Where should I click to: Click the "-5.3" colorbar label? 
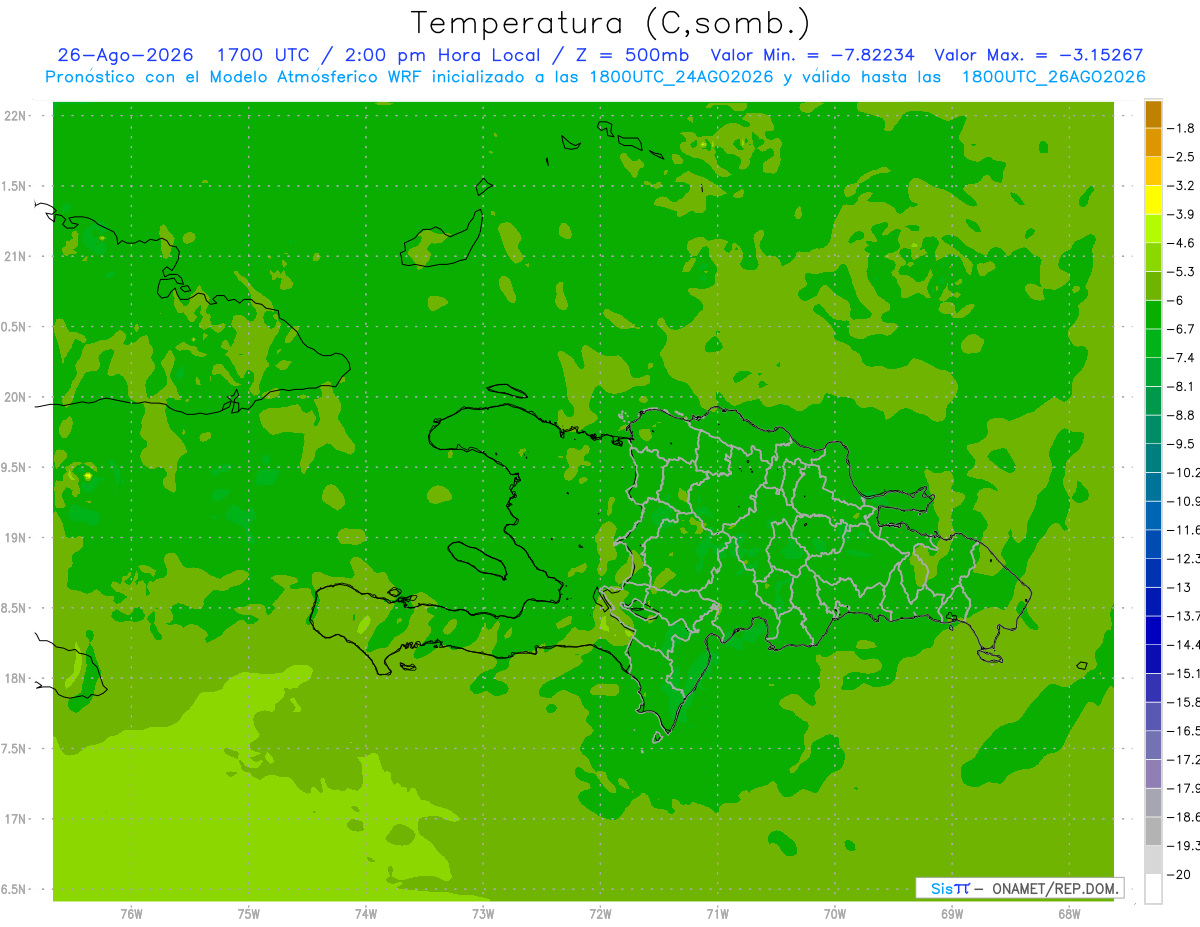pos(1180,272)
